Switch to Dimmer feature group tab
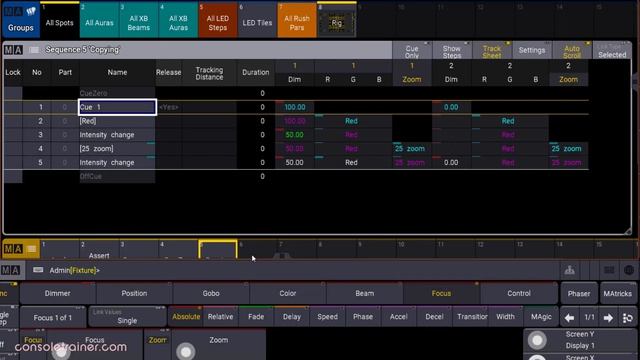The width and height of the screenshot is (640, 360). click(58, 293)
